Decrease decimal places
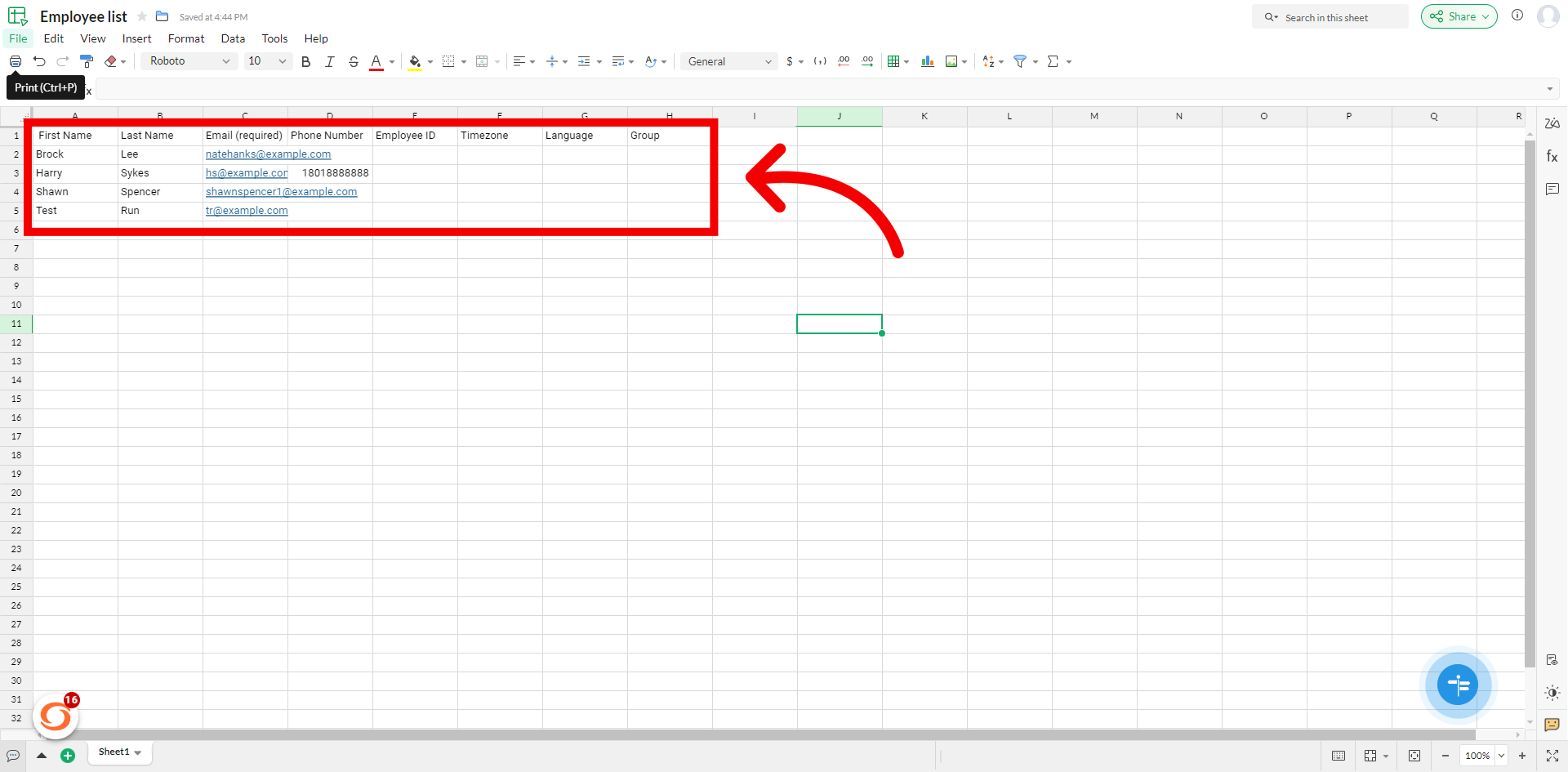Viewport: 1568px width, 772px height. (x=844, y=61)
